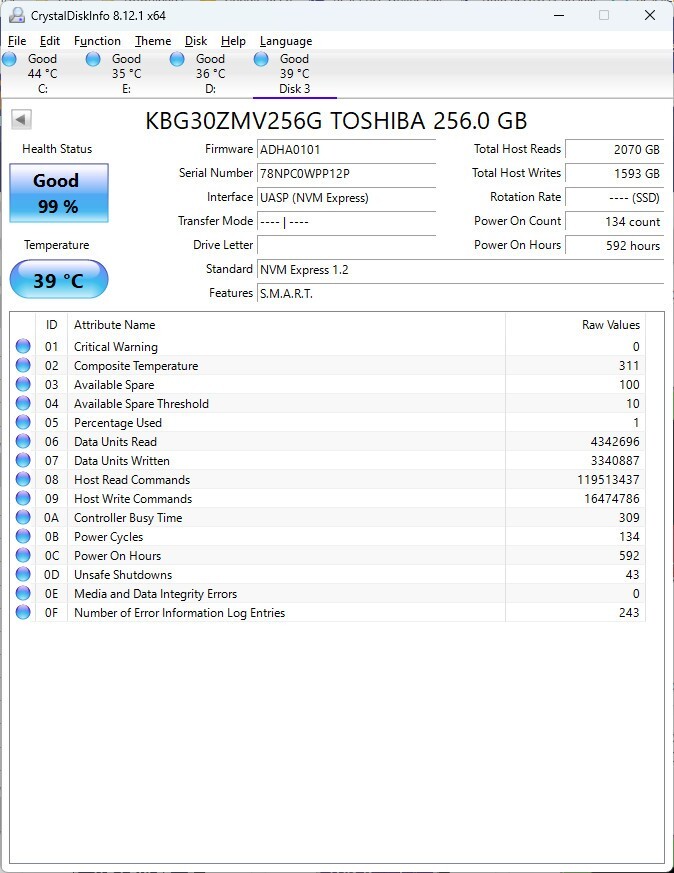Select raw value 243 of Error Log Entries

(x=629, y=612)
